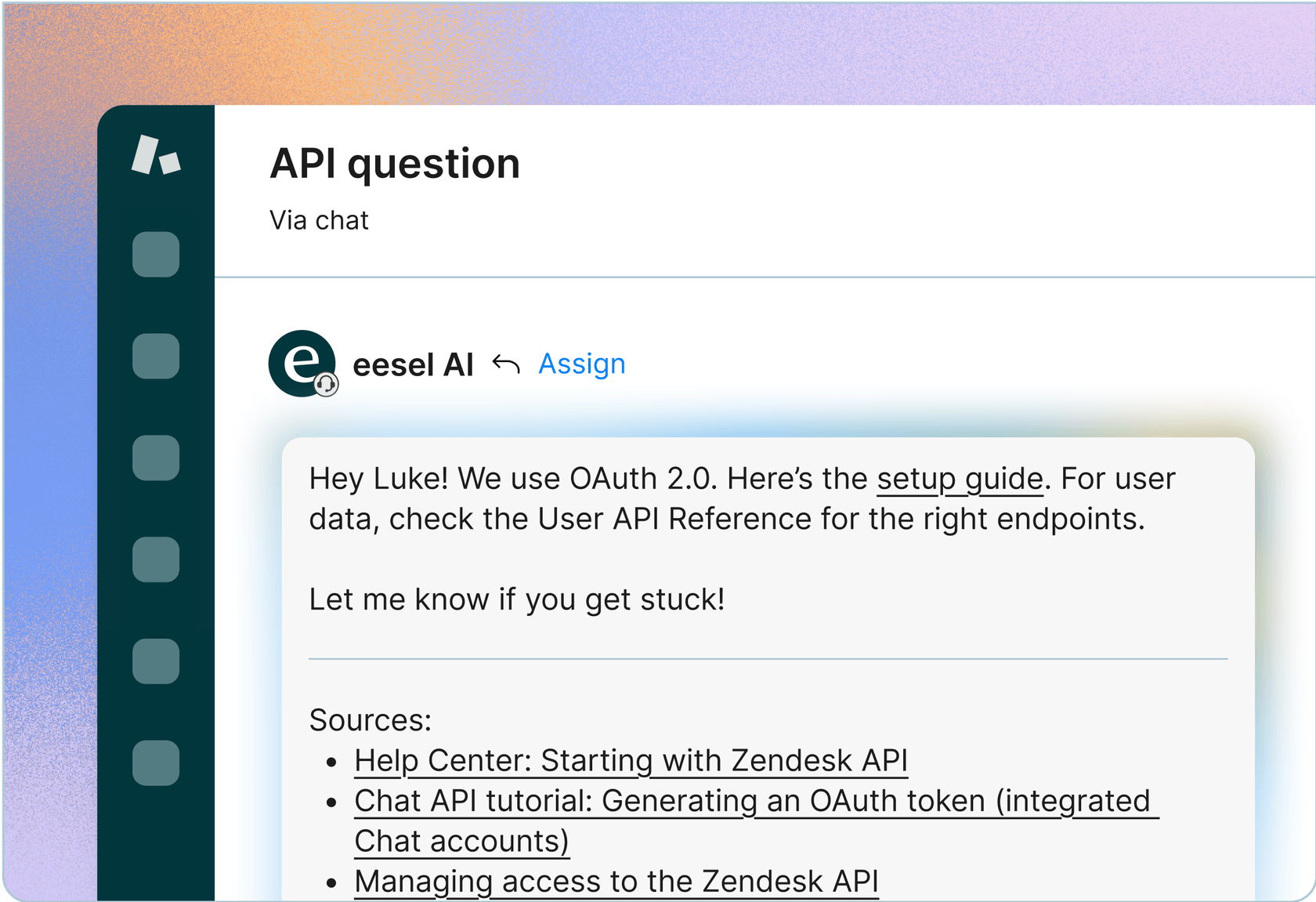Image resolution: width=1316 pixels, height=902 pixels.
Task: Click the bottom square sidebar icon
Action: tap(156, 763)
